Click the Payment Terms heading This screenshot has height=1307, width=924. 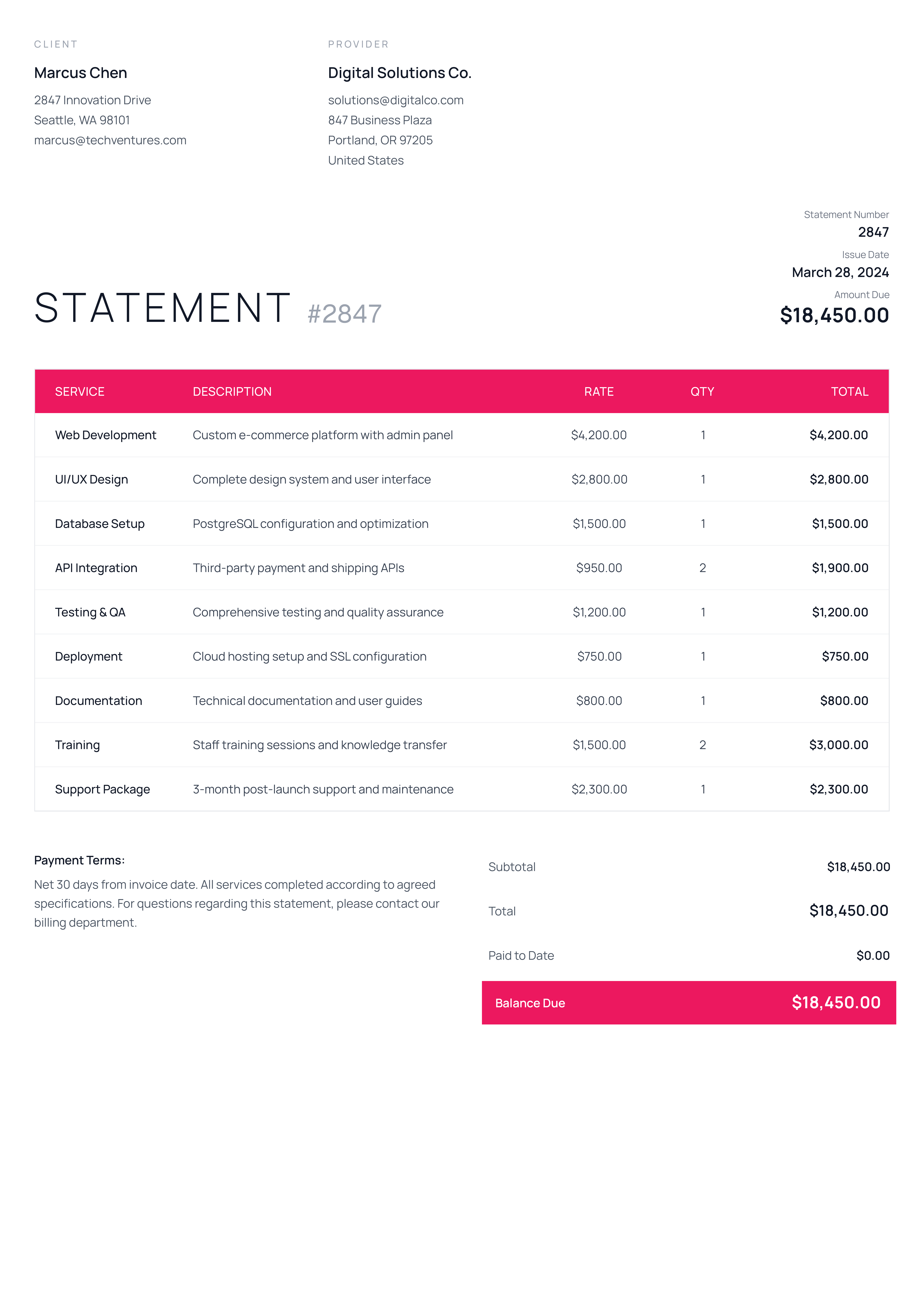(x=79, y=860)
